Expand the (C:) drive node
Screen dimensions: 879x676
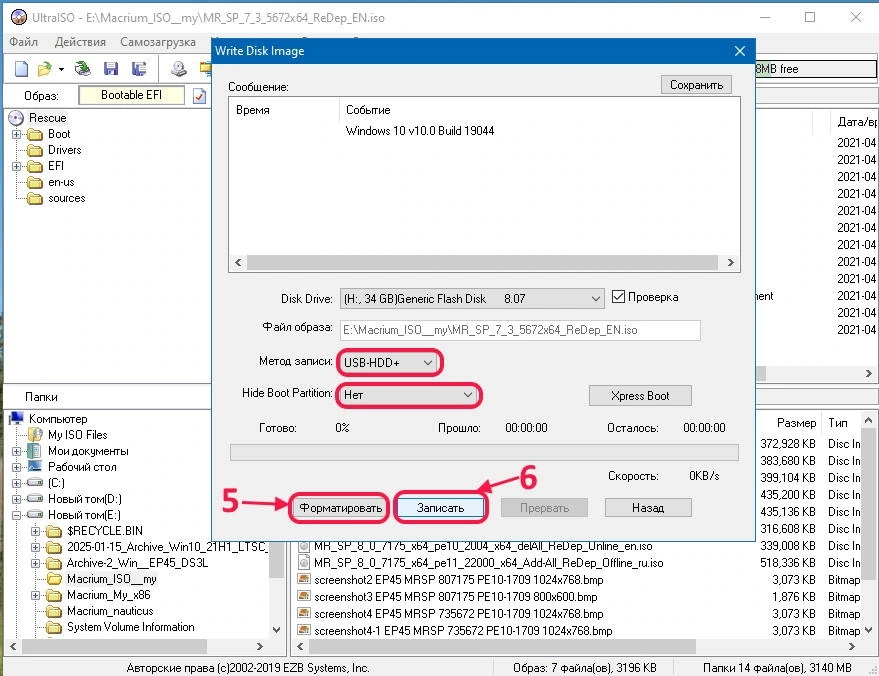coord(16,483)
